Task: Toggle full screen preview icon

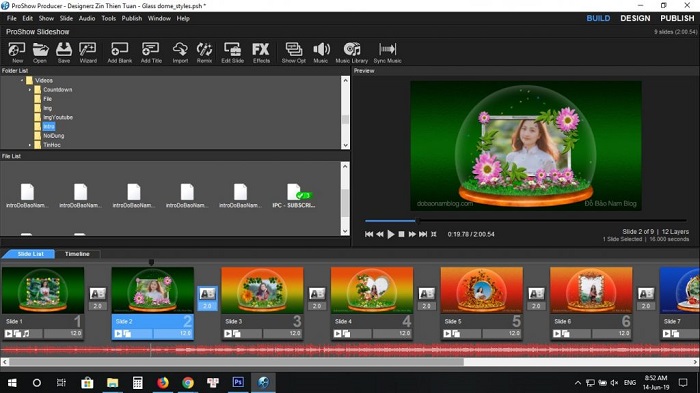Action: 433,234
